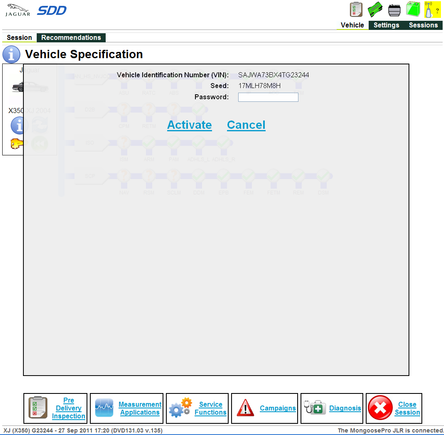Open Pre Delivery Inspection
444x435 pixels.
(x=55, y=408)
